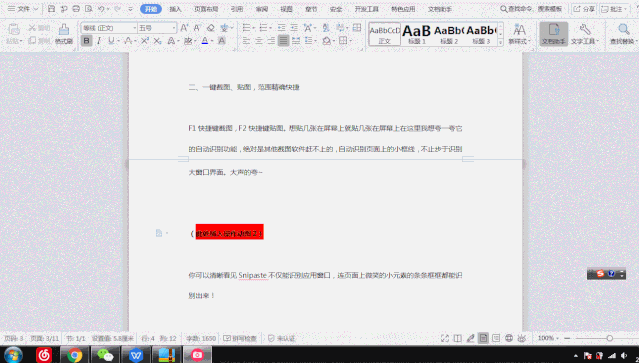Viewport: 639px width, 363px height.
Task: Apply superscript with the X² icon
Action: [x=145, y=41]
